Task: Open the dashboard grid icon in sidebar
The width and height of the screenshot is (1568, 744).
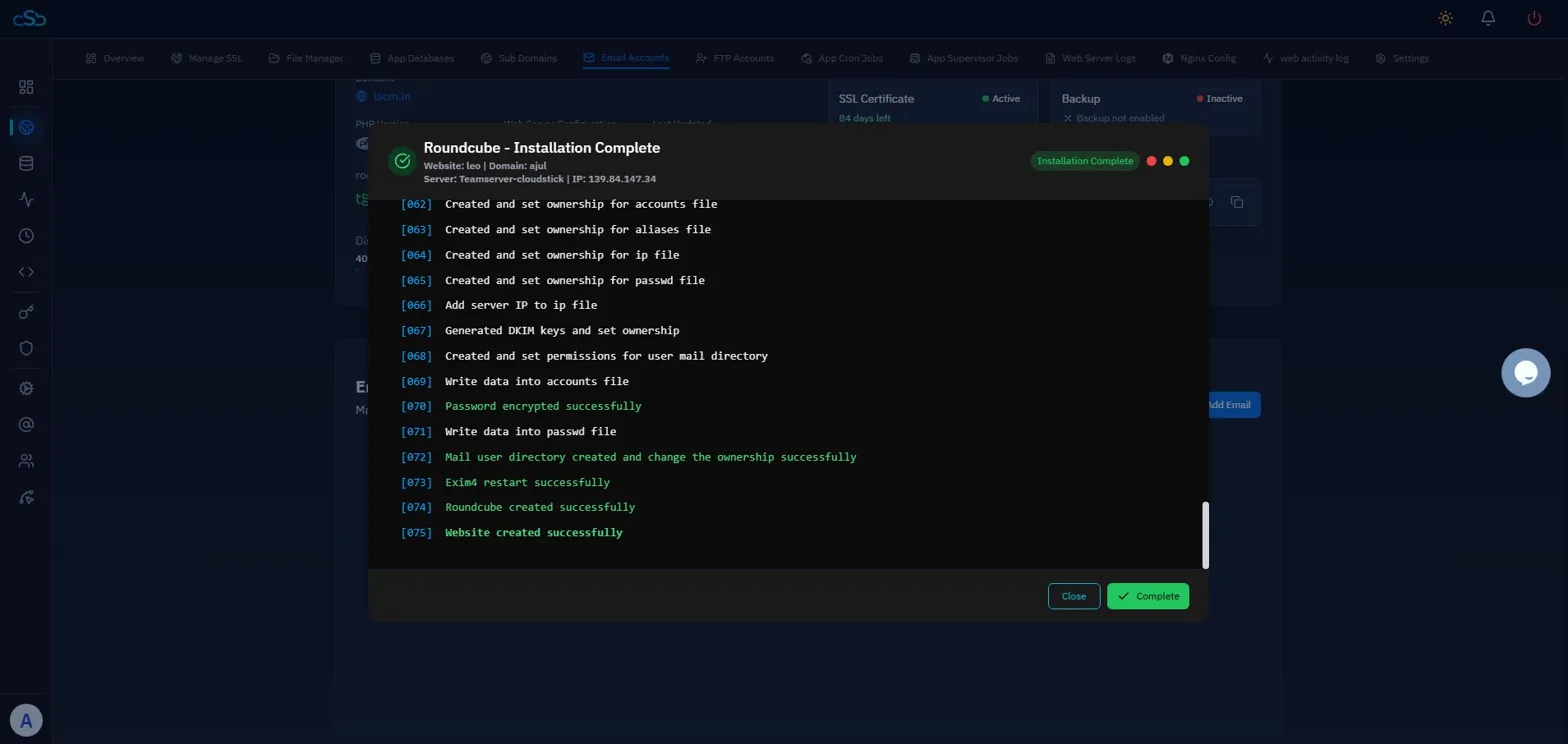Action: click(x=26, y=87)
